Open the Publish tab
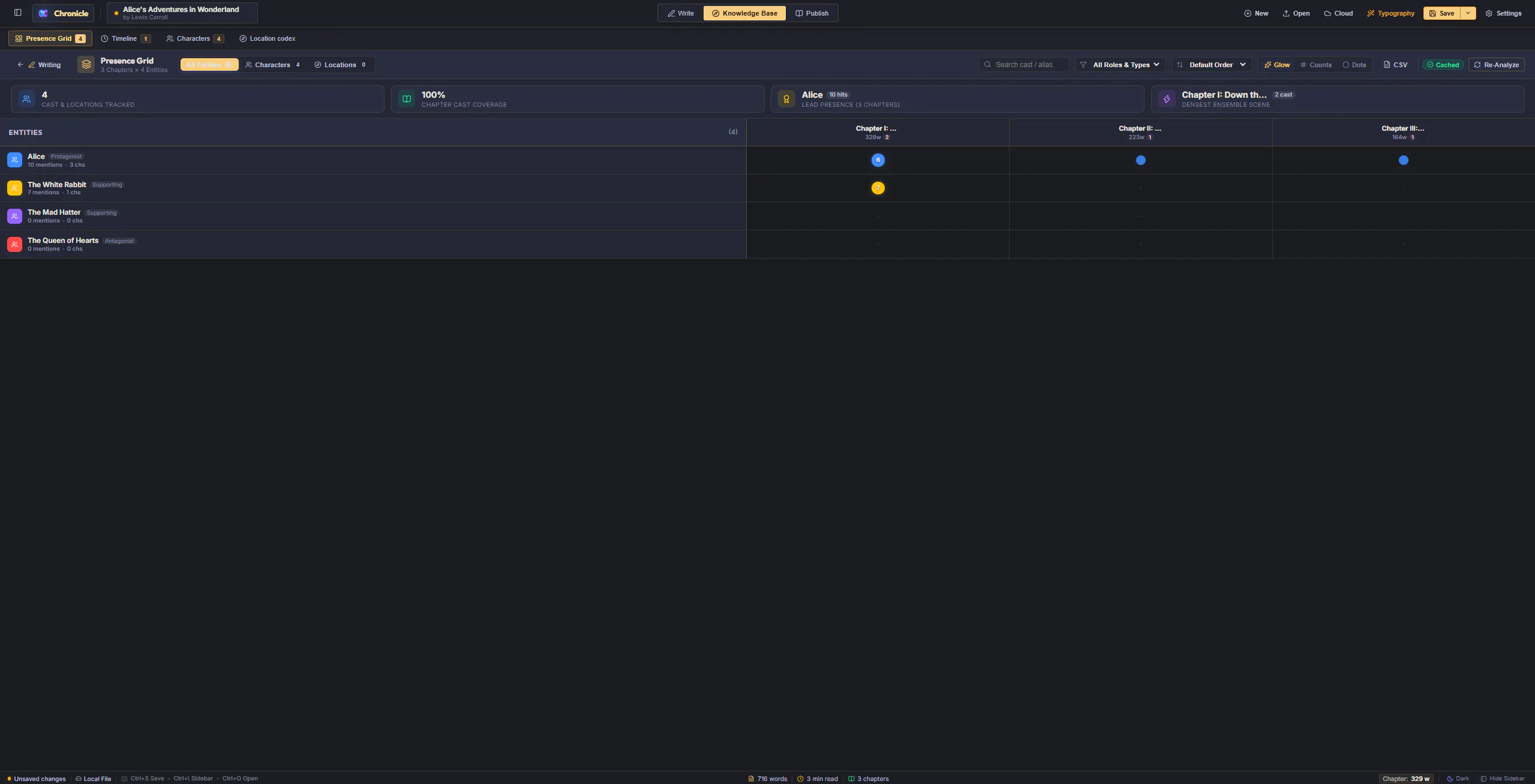 pyautogui.click(x=812, y=13)
